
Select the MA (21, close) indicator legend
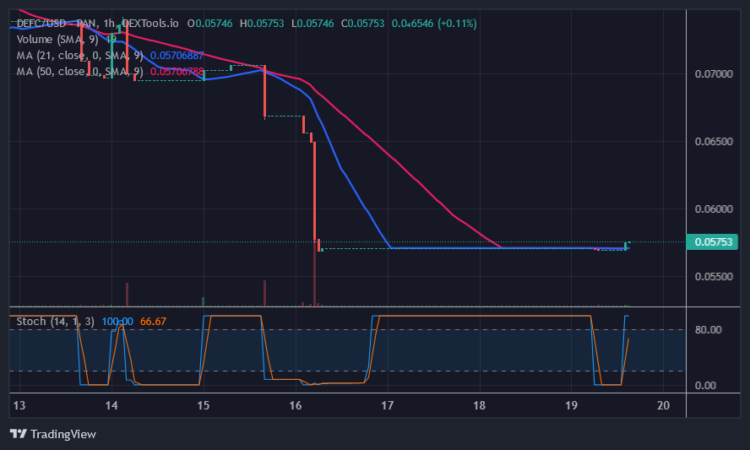[x=80, y=55]
